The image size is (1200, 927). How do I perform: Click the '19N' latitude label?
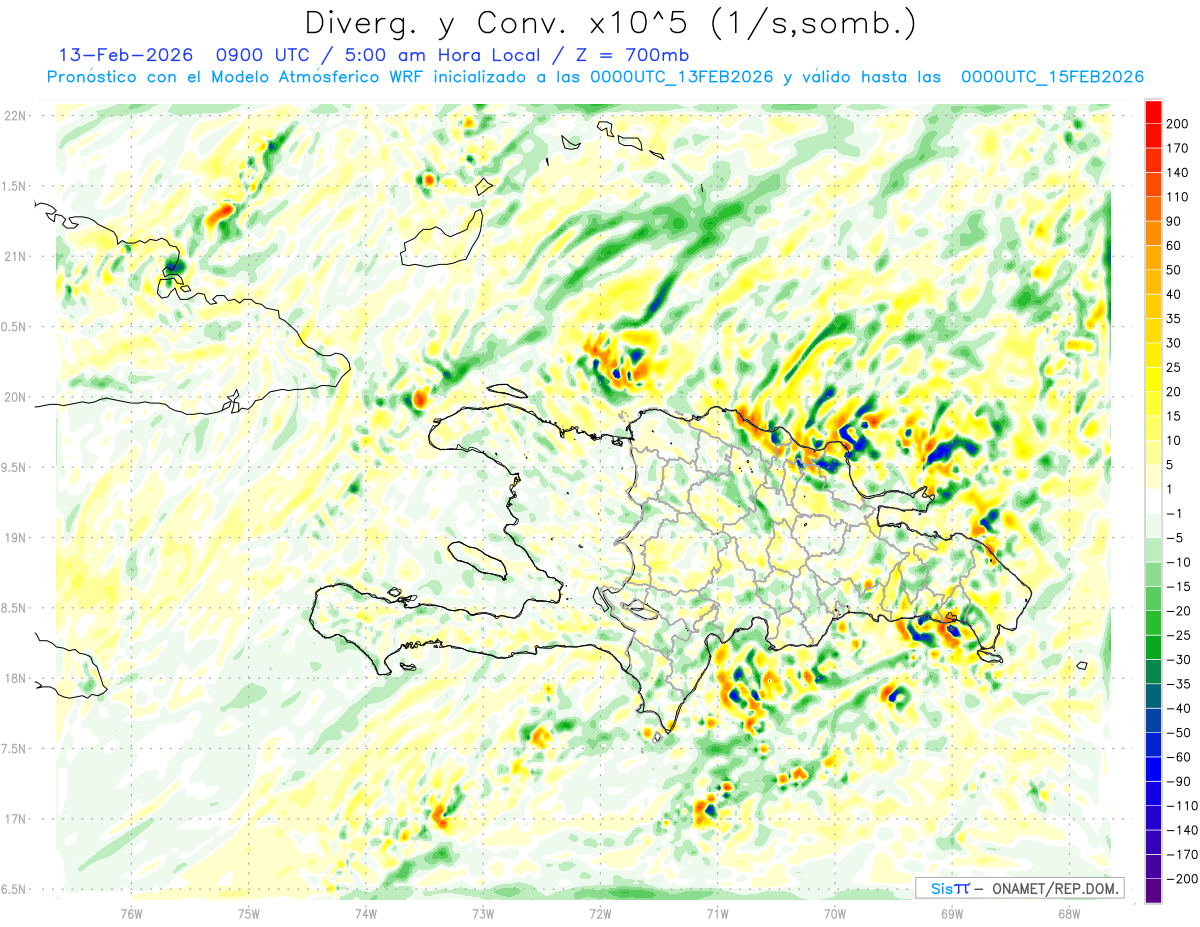click(x=16, y=538)
